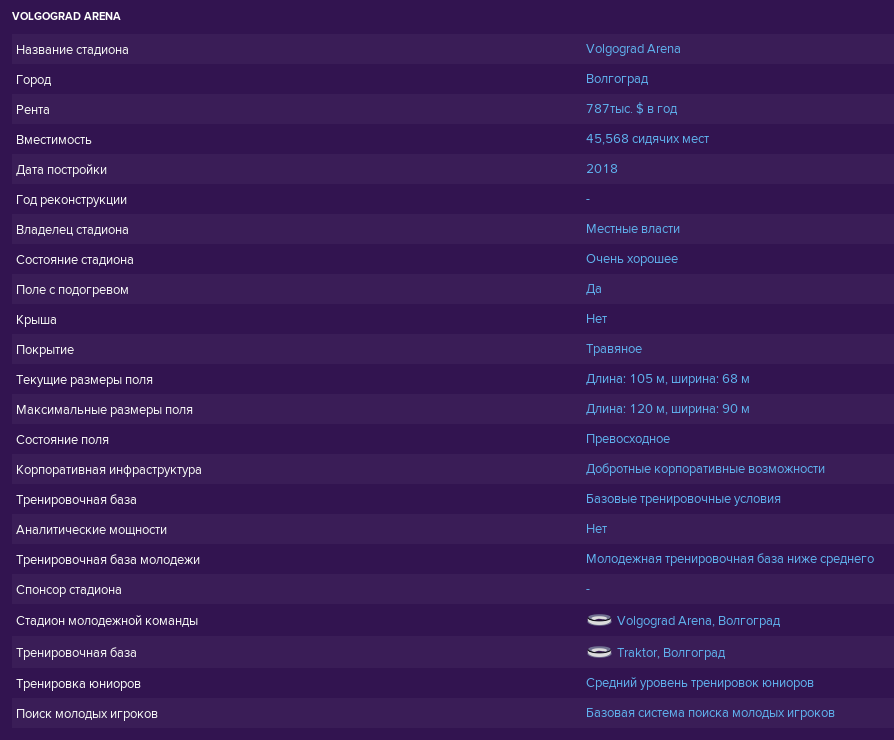Click the build date value 2018

(x=602, y=169)
